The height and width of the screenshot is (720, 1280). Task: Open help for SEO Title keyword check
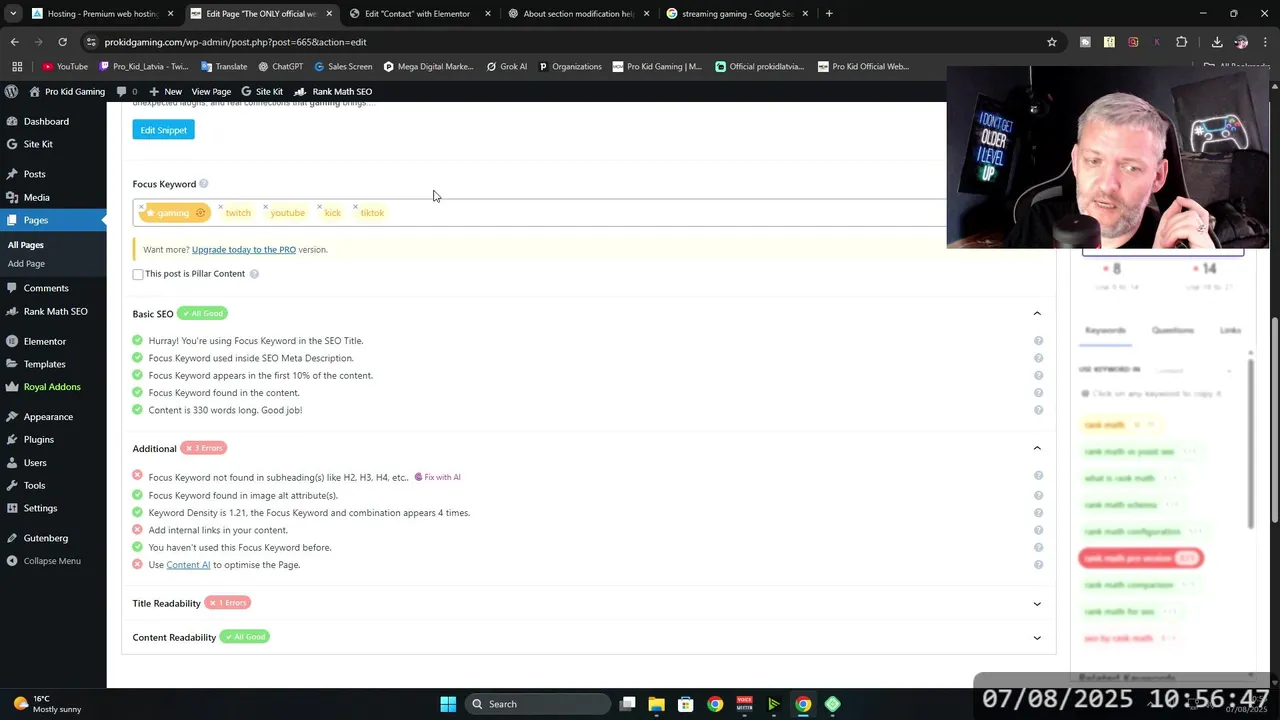[x=1038, y=341]
